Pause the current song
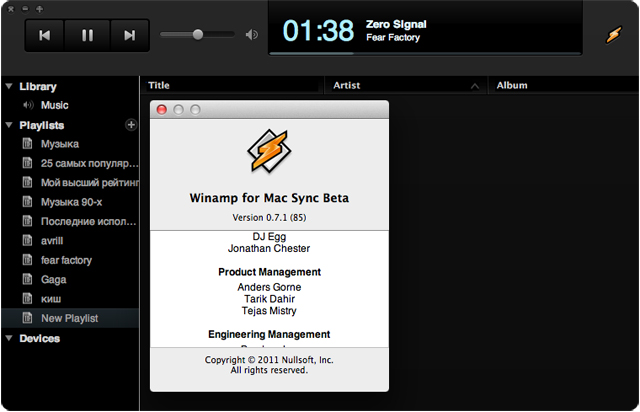 click(87, 35)
